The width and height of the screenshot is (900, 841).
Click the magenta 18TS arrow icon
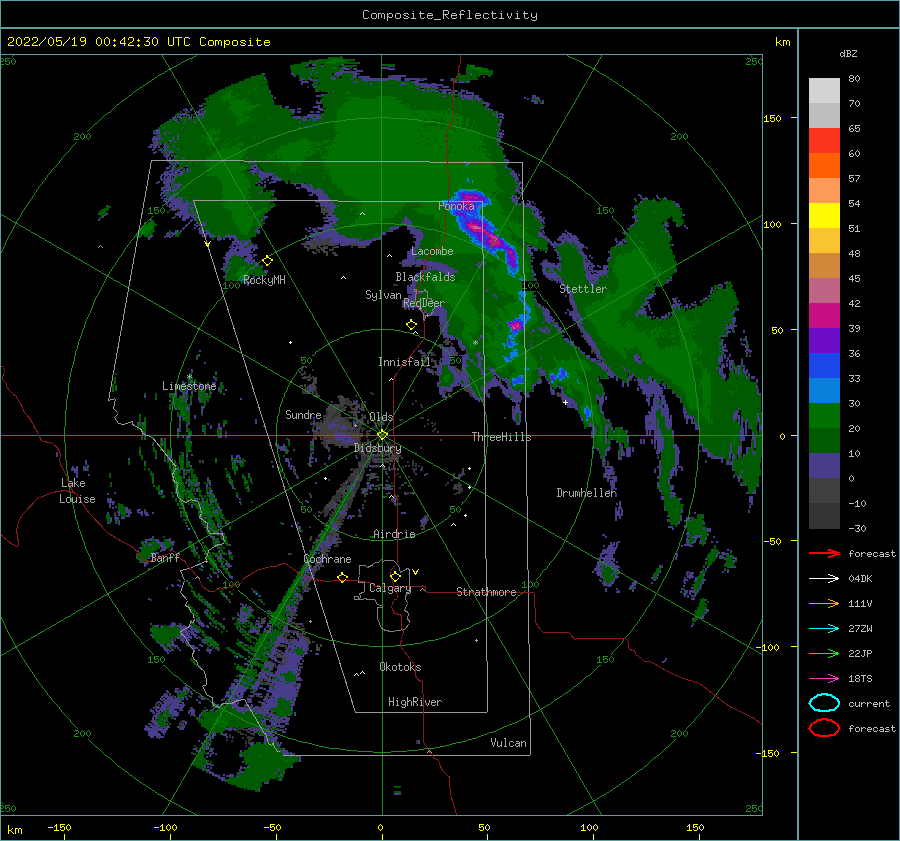click(824, 679)
